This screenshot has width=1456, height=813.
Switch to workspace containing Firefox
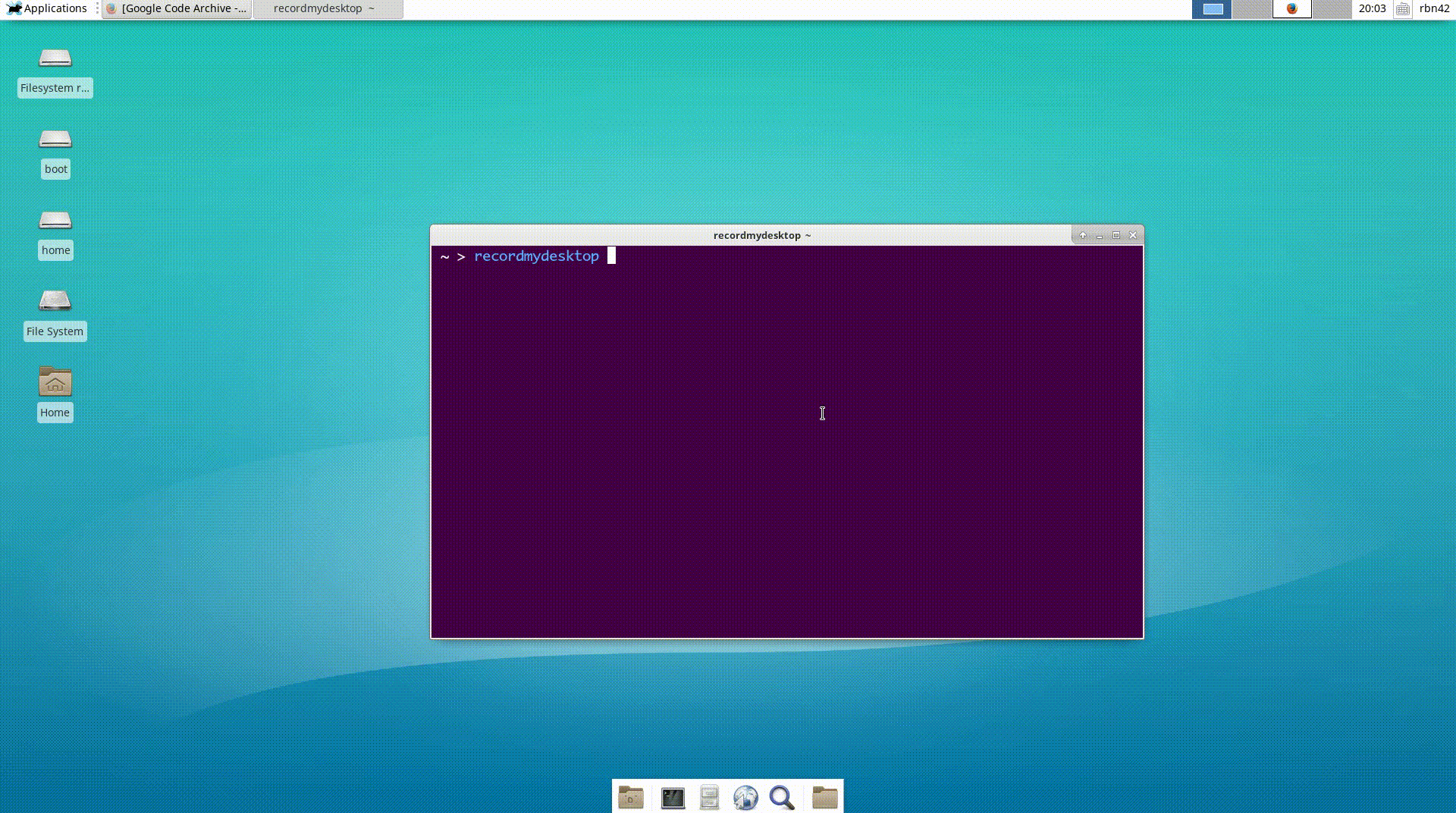(1291, 9)
